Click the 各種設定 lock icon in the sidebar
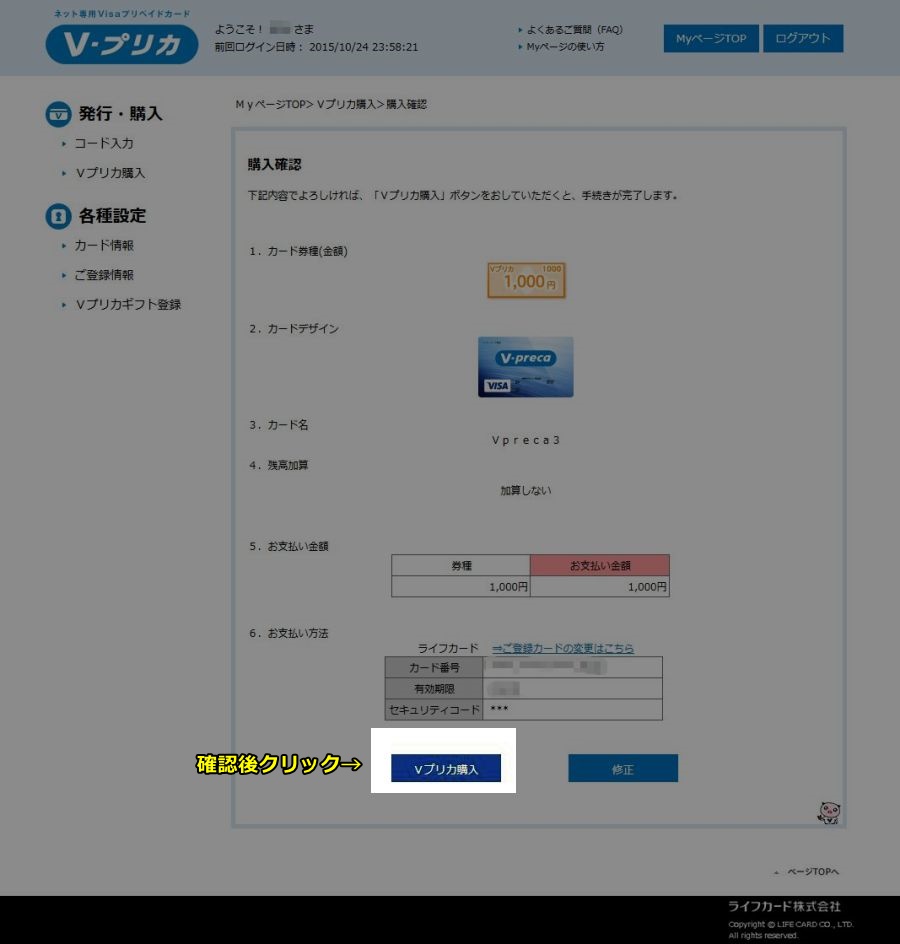 59,216
